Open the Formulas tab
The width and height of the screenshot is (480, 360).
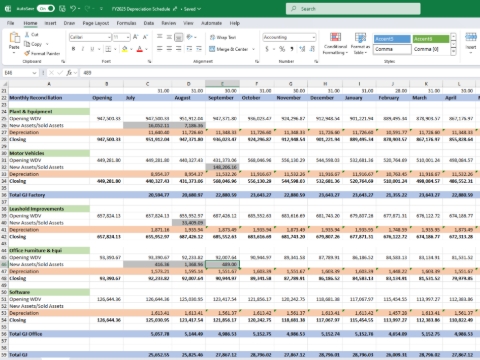point(126,23)
